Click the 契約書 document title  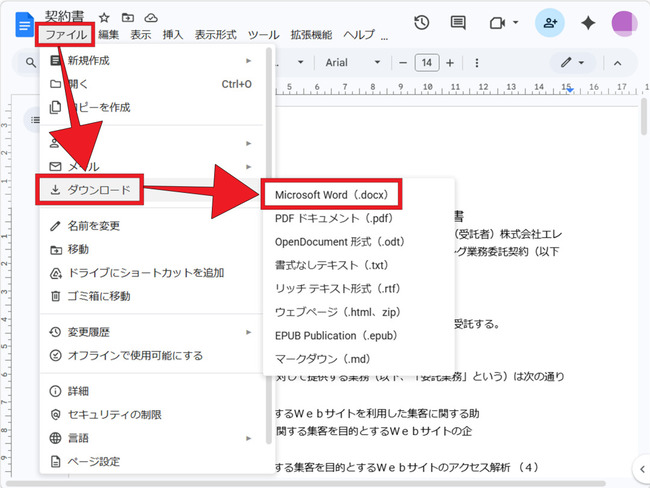pyautogui.click(x=64, y=17)
